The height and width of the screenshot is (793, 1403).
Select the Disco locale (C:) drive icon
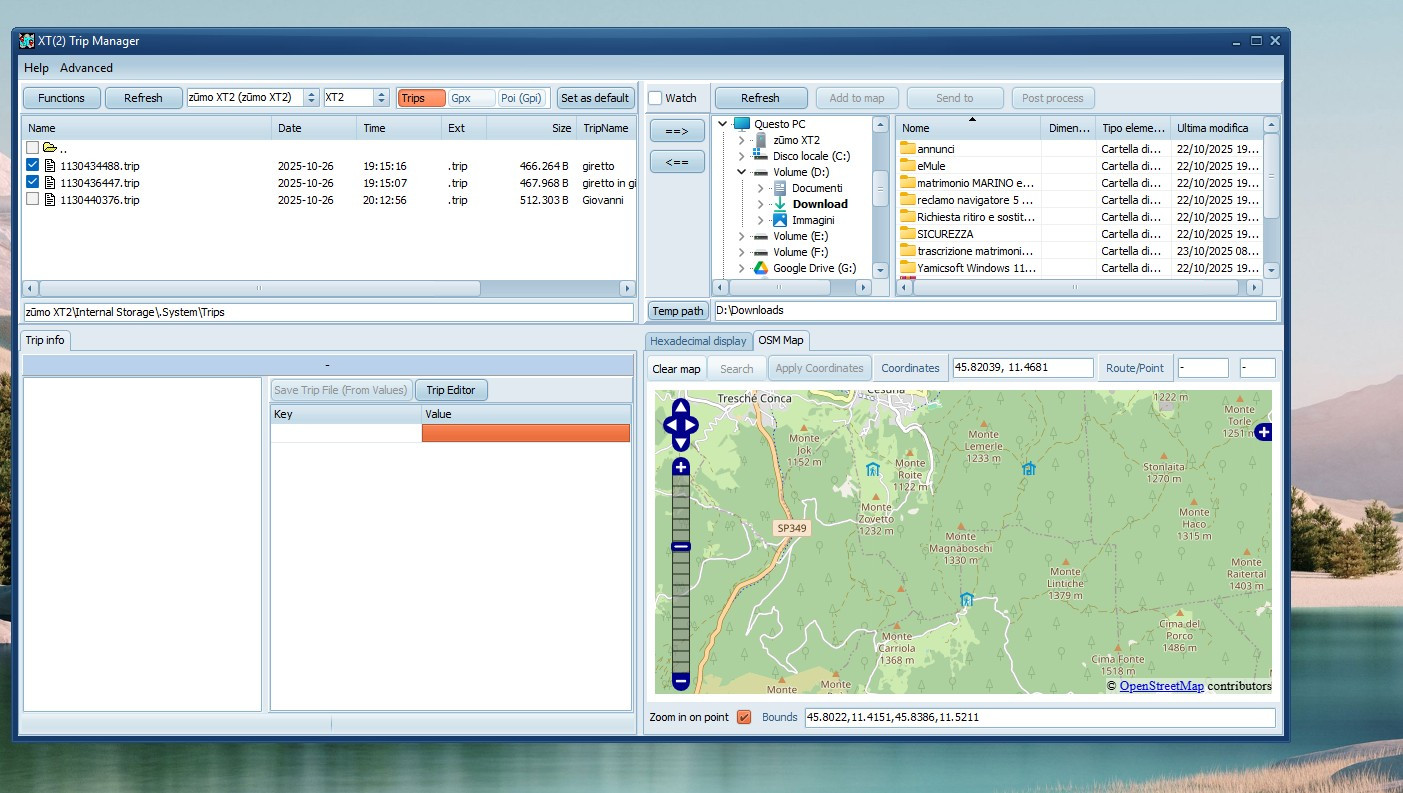click(x=760, y=156)
